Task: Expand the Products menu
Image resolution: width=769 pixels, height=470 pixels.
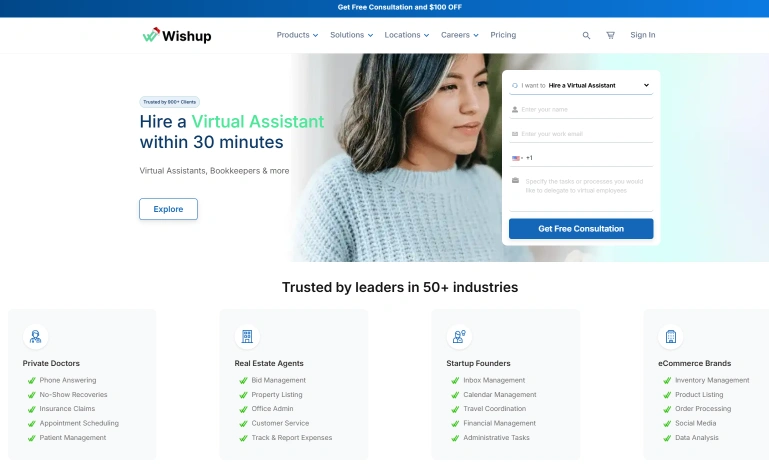Action: pos(297,35)
